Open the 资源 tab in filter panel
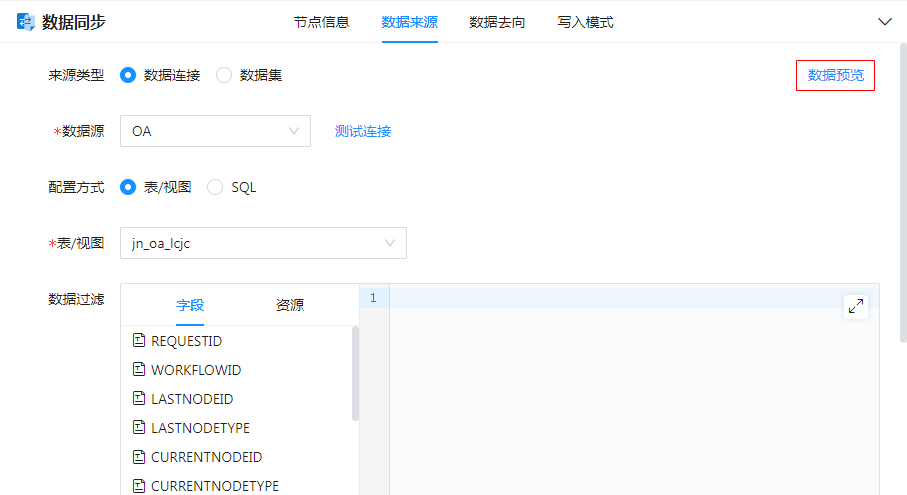This screenshot has width=907, height=495. click(x=289, y=305)
